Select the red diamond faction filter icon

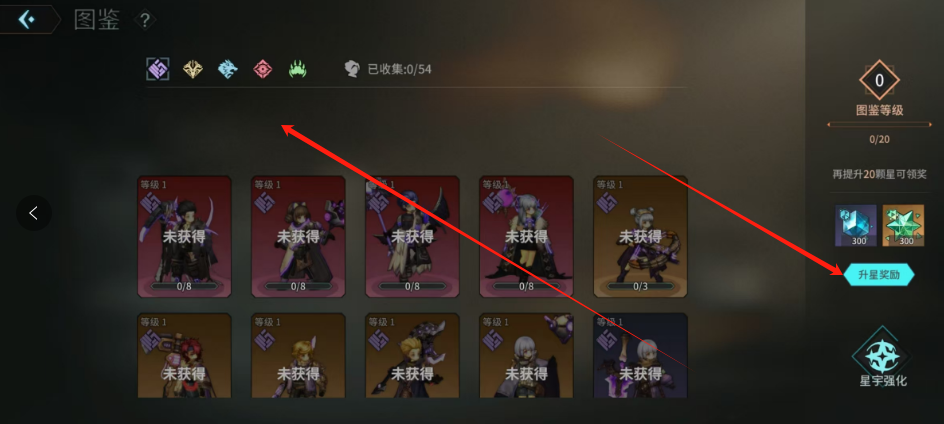[x=262, y=69]
